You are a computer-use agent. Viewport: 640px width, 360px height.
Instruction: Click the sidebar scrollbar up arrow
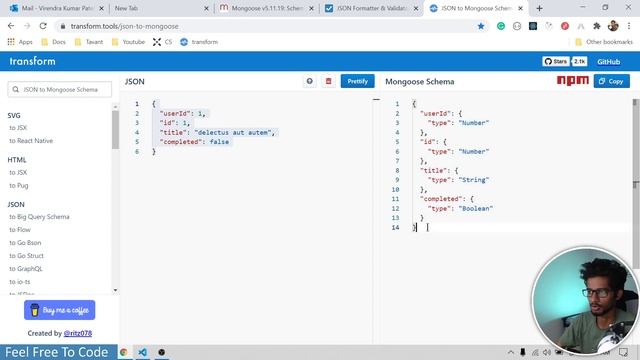[115, 107]
